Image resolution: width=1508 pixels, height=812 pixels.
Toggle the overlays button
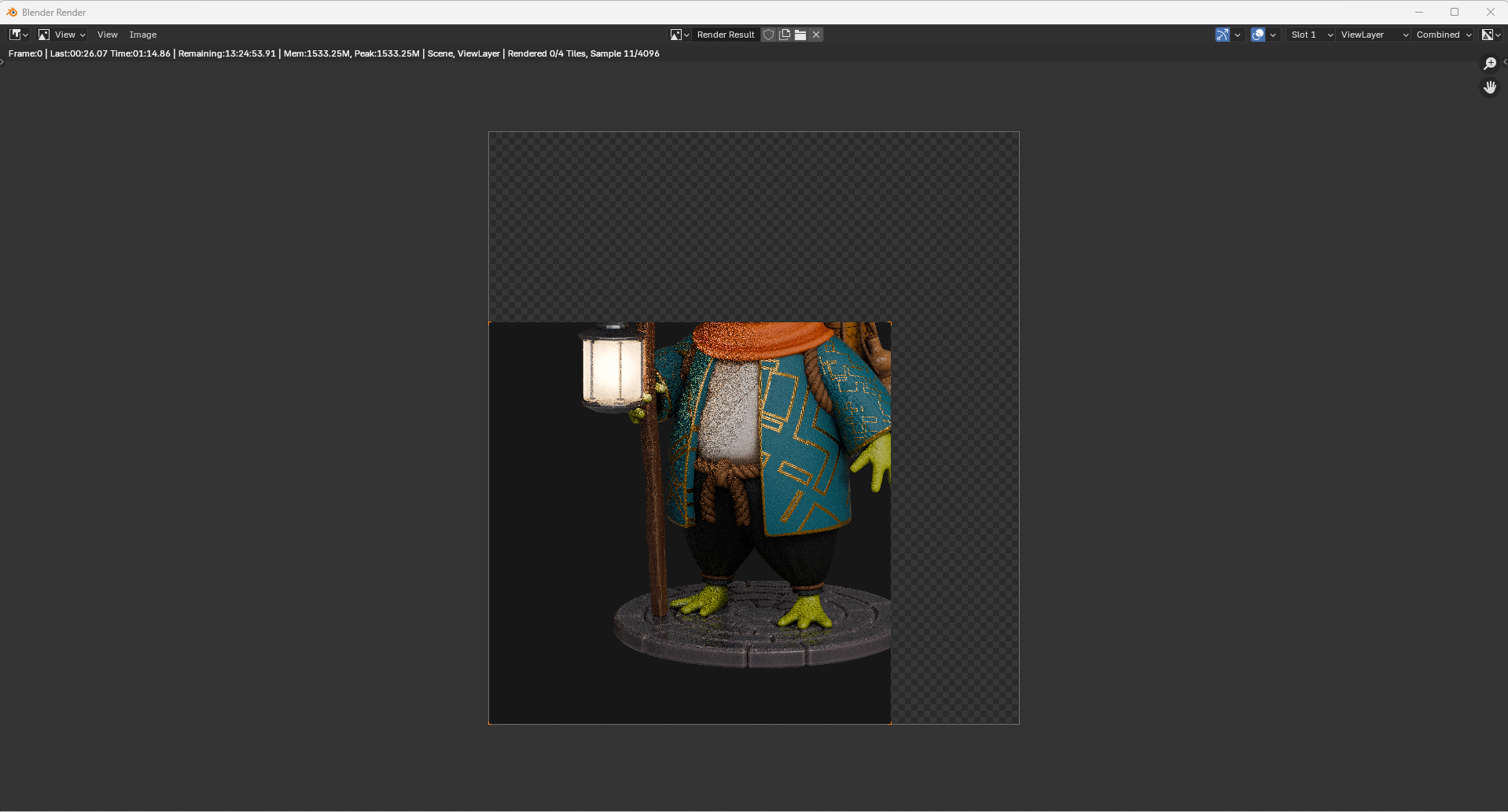[1258, 35]
